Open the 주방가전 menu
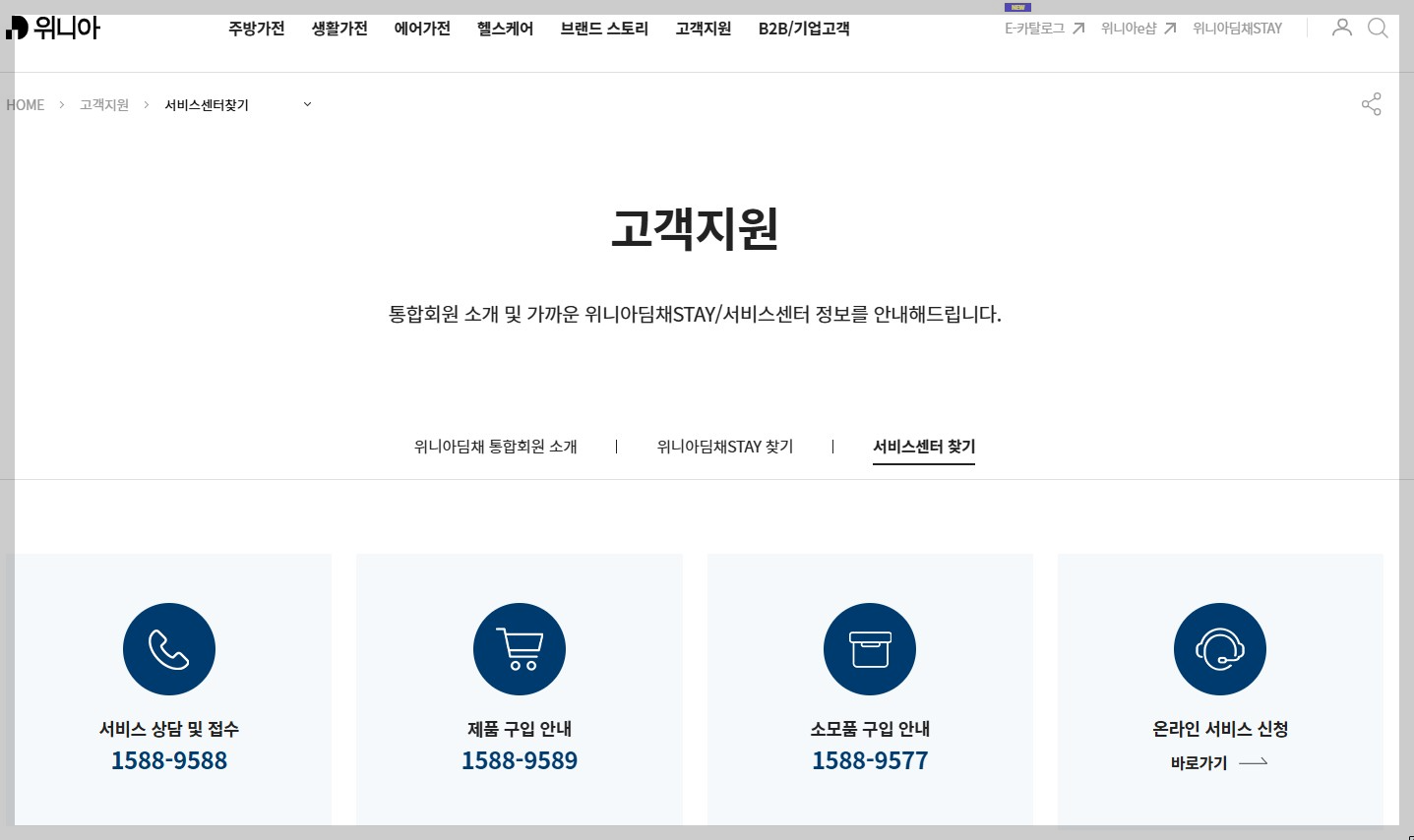This screenshot has height=840, width=1414. point(257,29)
